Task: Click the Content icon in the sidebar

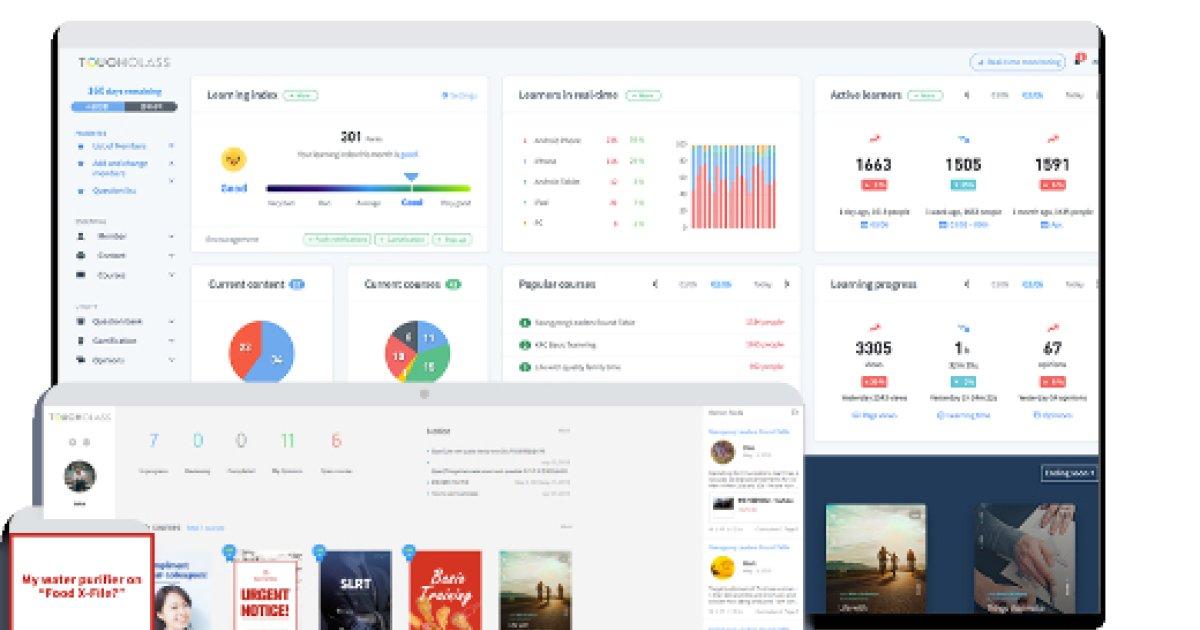Action: pos(81,255)
